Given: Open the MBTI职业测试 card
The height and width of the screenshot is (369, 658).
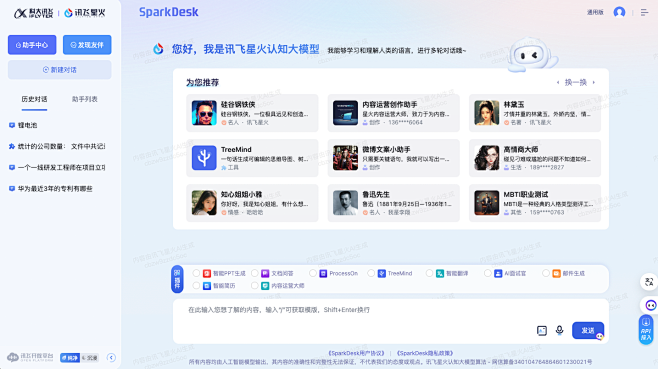Looking at the screenshot, I should [x=535, y=203].
